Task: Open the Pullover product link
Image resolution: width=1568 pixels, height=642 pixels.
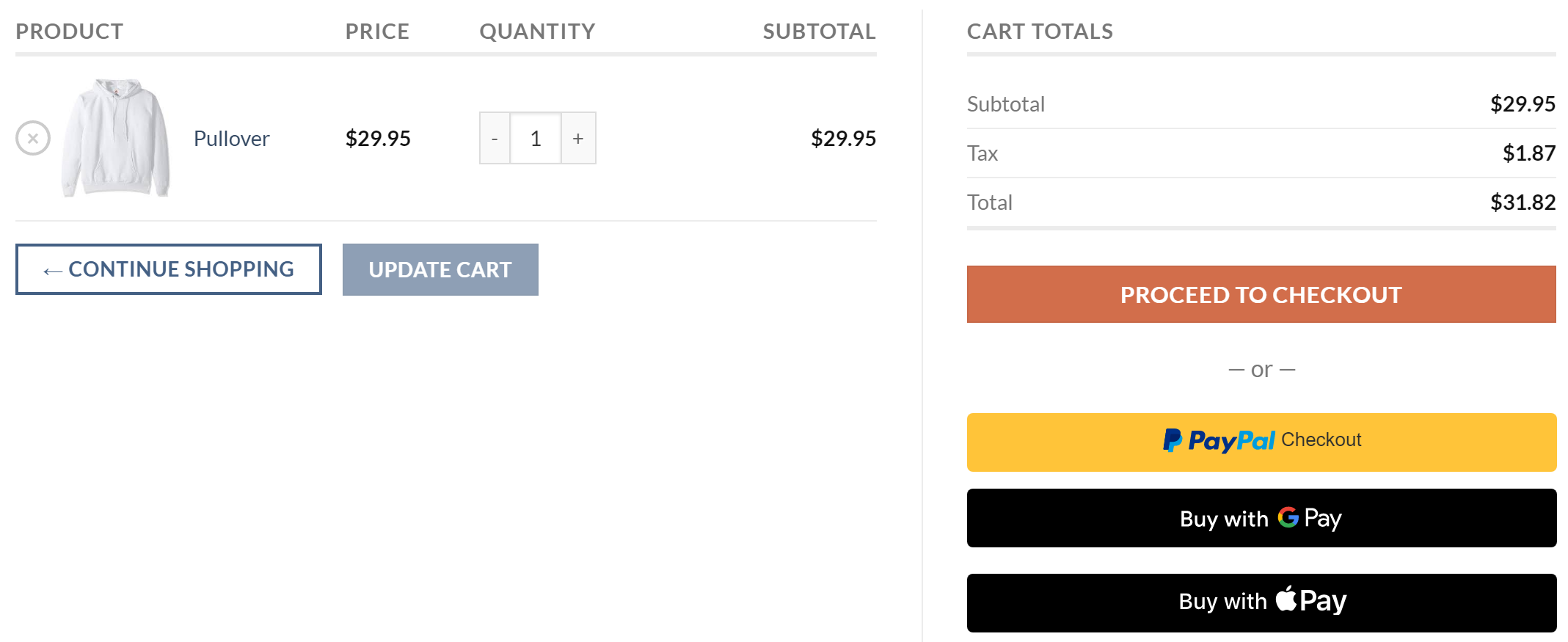Action: point(231,139)
